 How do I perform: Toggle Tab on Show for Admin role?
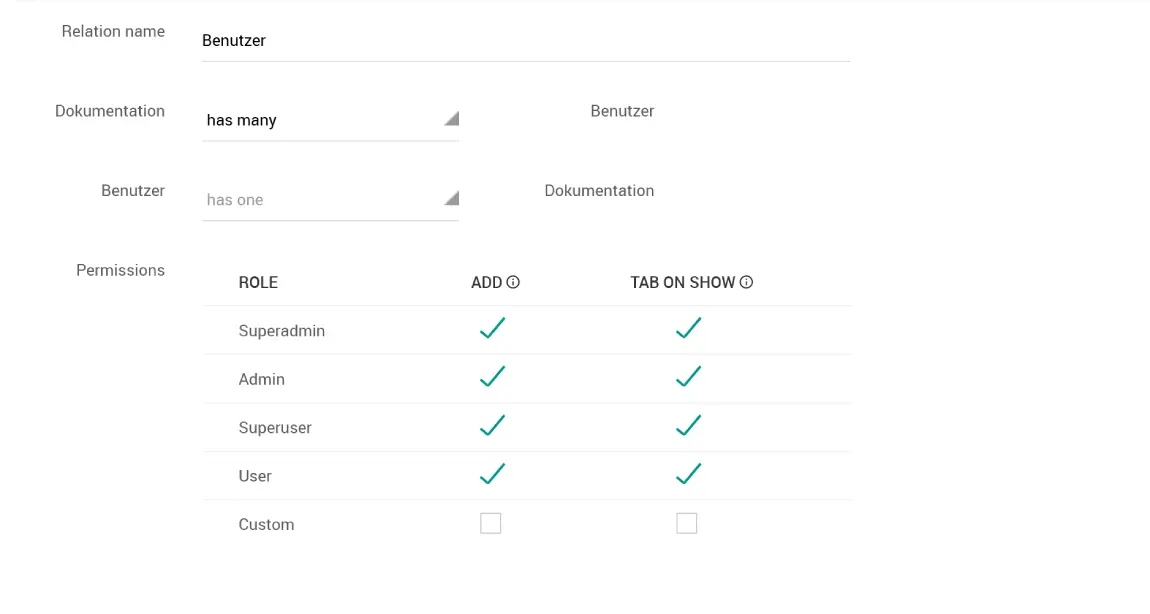687,378
